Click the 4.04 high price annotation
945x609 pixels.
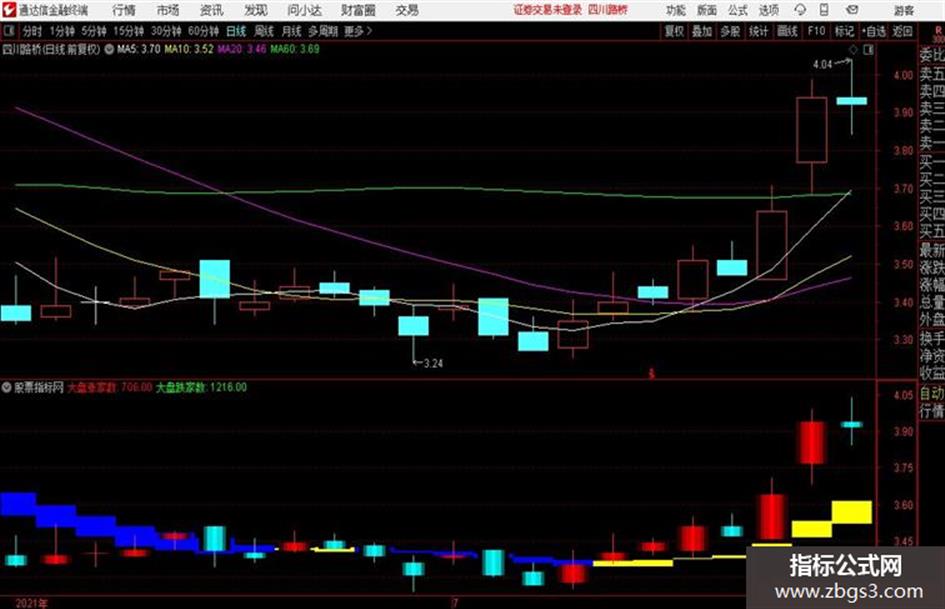822,65
